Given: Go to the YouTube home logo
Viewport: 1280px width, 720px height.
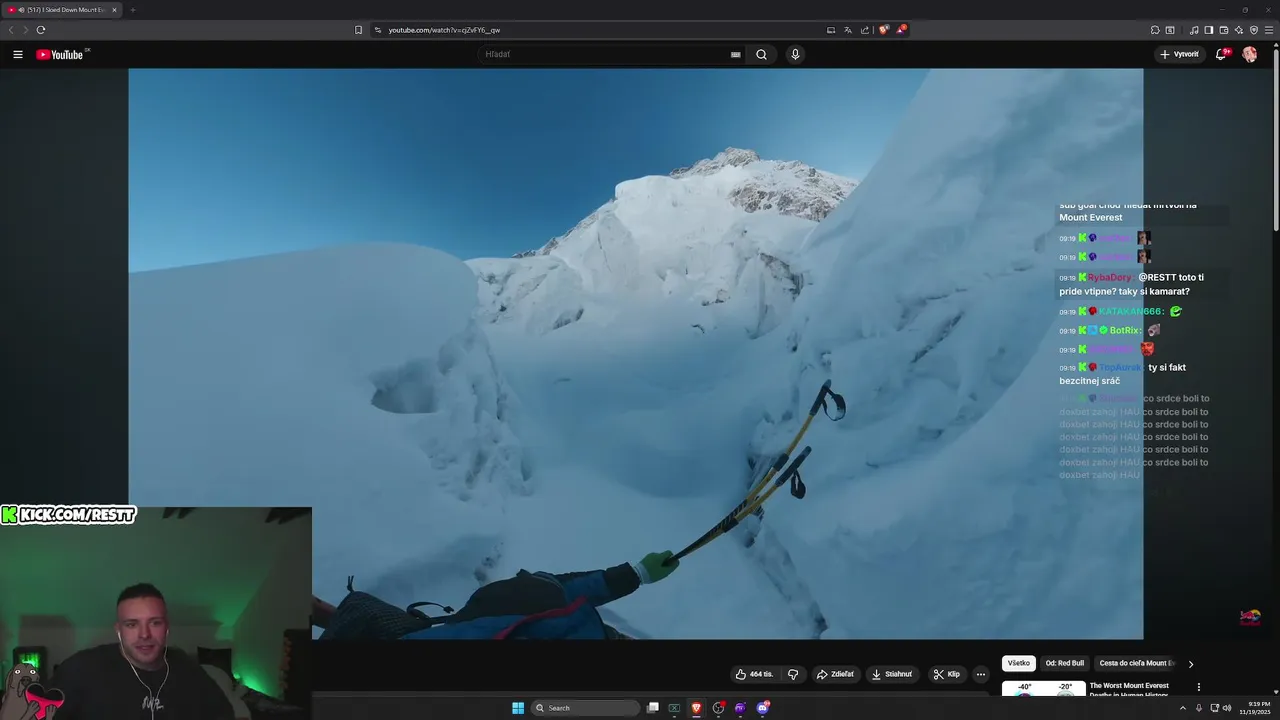Looking at the screenshot, I should (x=62, y=54).
